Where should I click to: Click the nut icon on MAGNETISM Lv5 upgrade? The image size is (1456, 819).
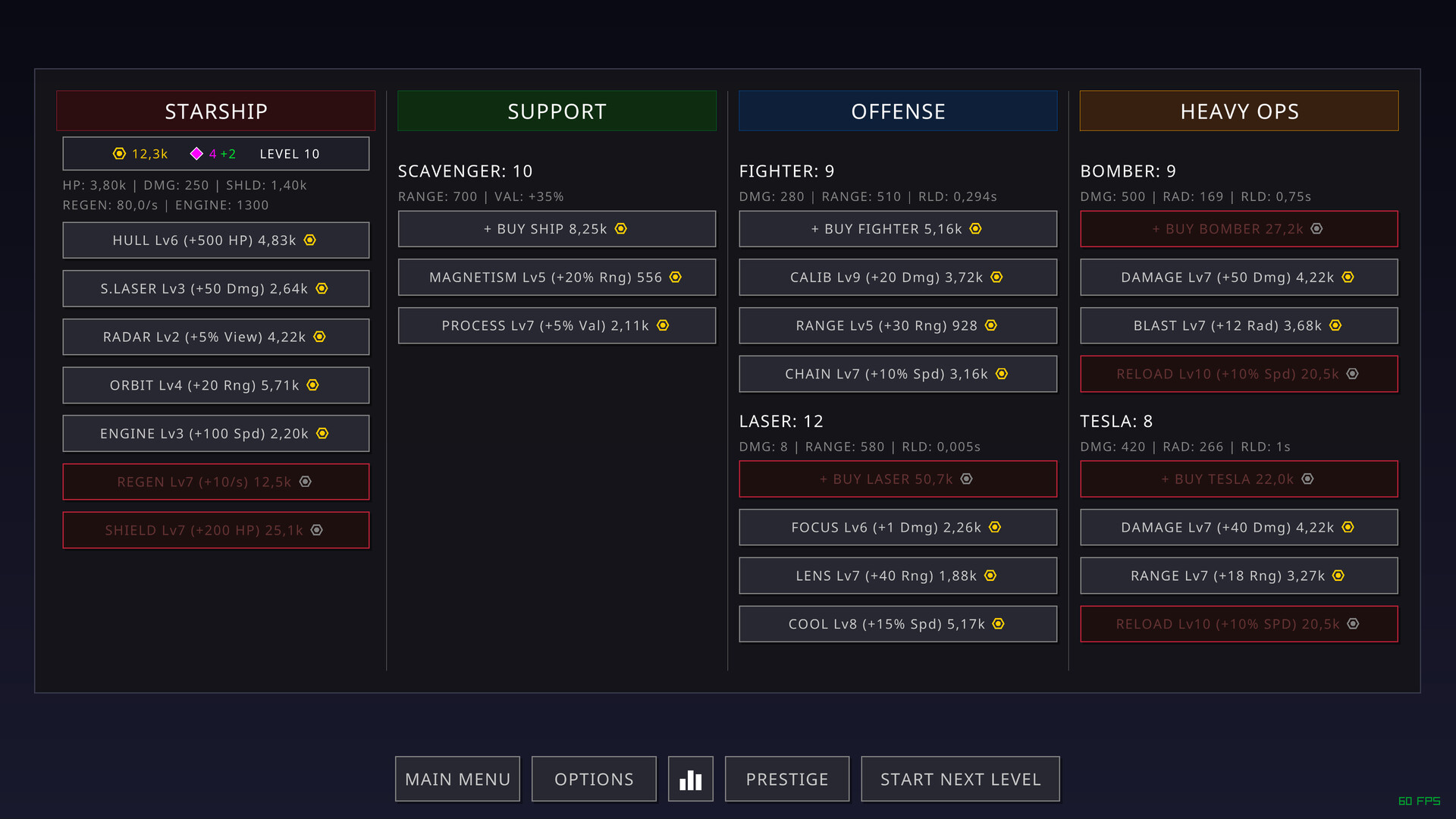click(676, 277)
